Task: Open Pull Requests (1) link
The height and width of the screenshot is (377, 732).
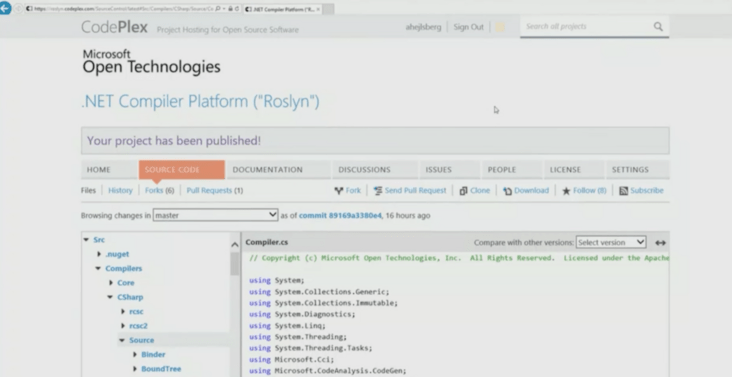Action: [x=215, y=190]
